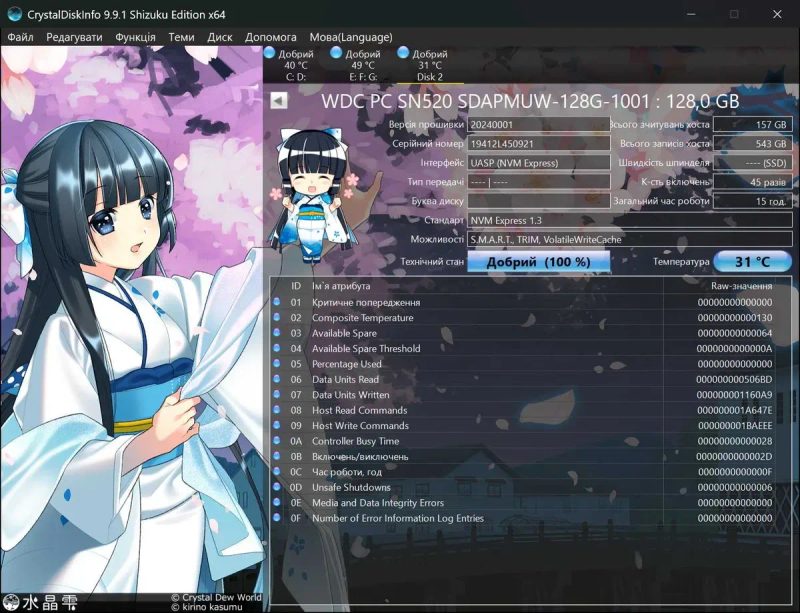Click the empty drive letter field

point(538,201)
